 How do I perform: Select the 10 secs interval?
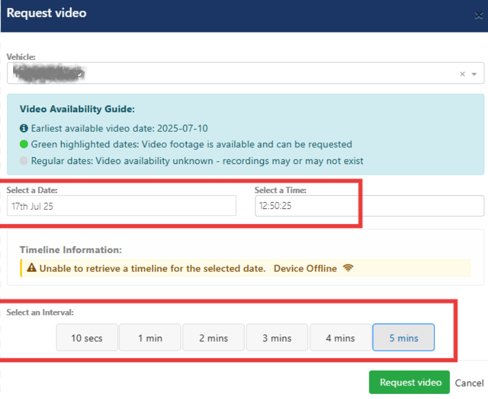[x=87, y=337]
